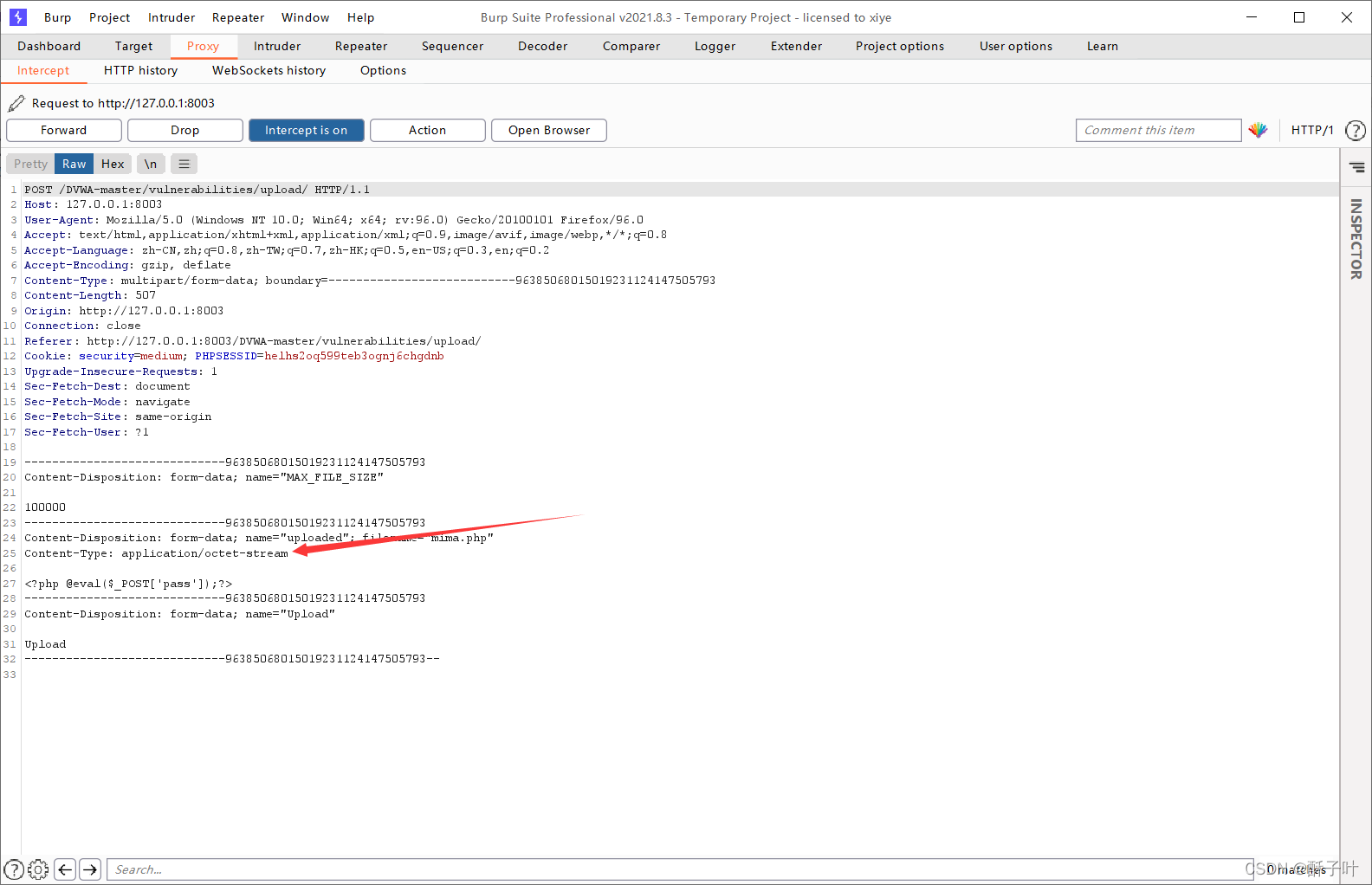
Task: Open the Burp menu
Action: coord(58,17)
